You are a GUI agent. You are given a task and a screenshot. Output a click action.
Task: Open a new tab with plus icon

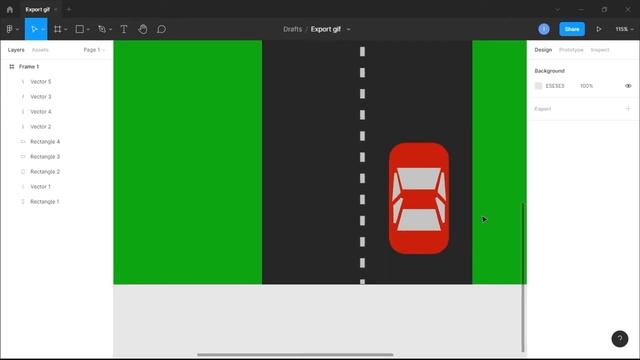click(69, 9)
